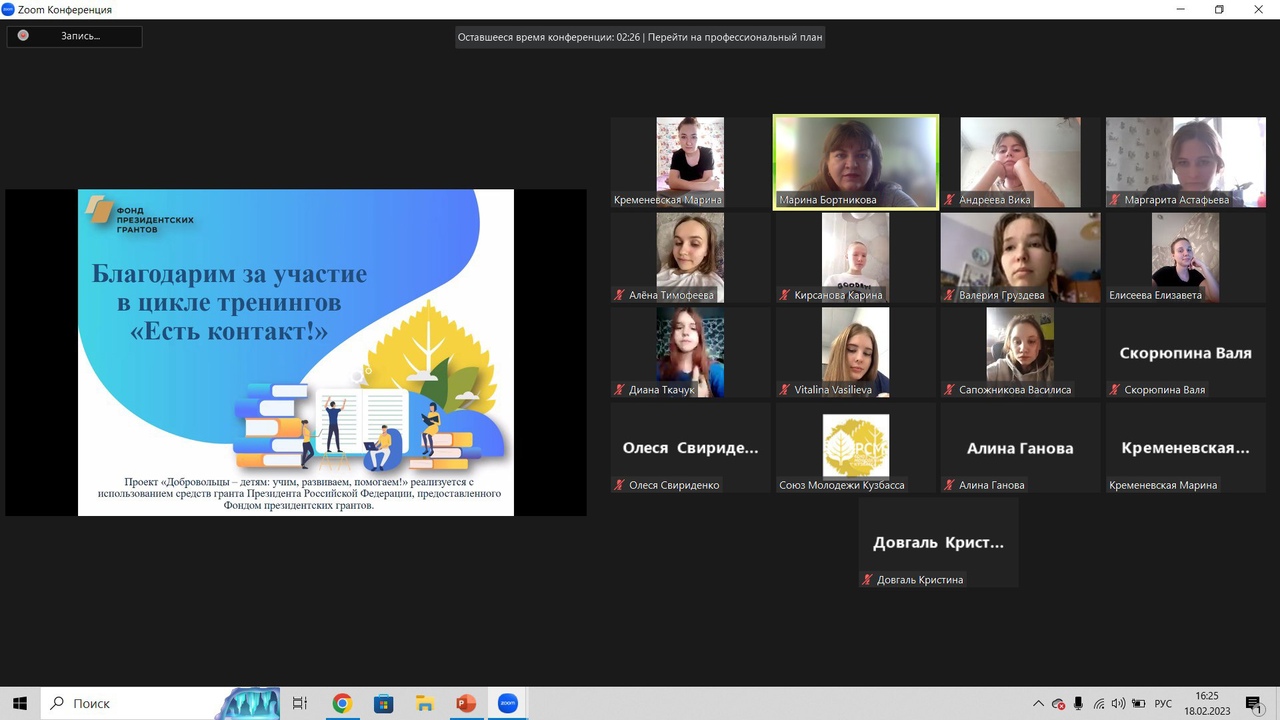Show hidden system tray icons

[1038, 704]
